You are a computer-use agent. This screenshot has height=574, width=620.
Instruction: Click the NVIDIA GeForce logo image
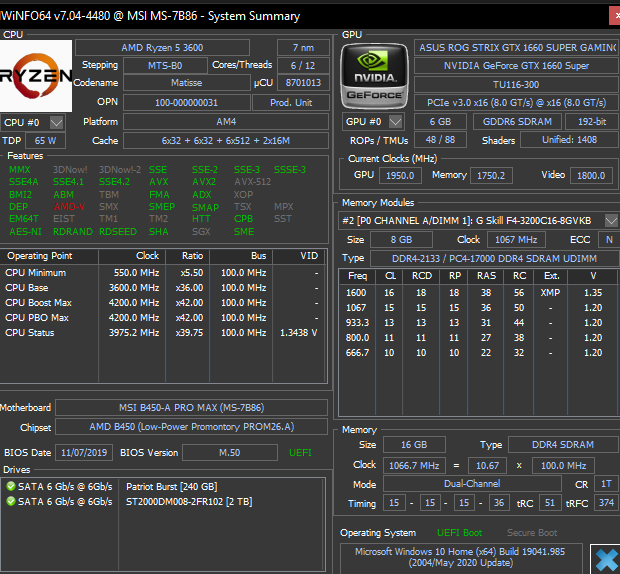tap(374, 76)
